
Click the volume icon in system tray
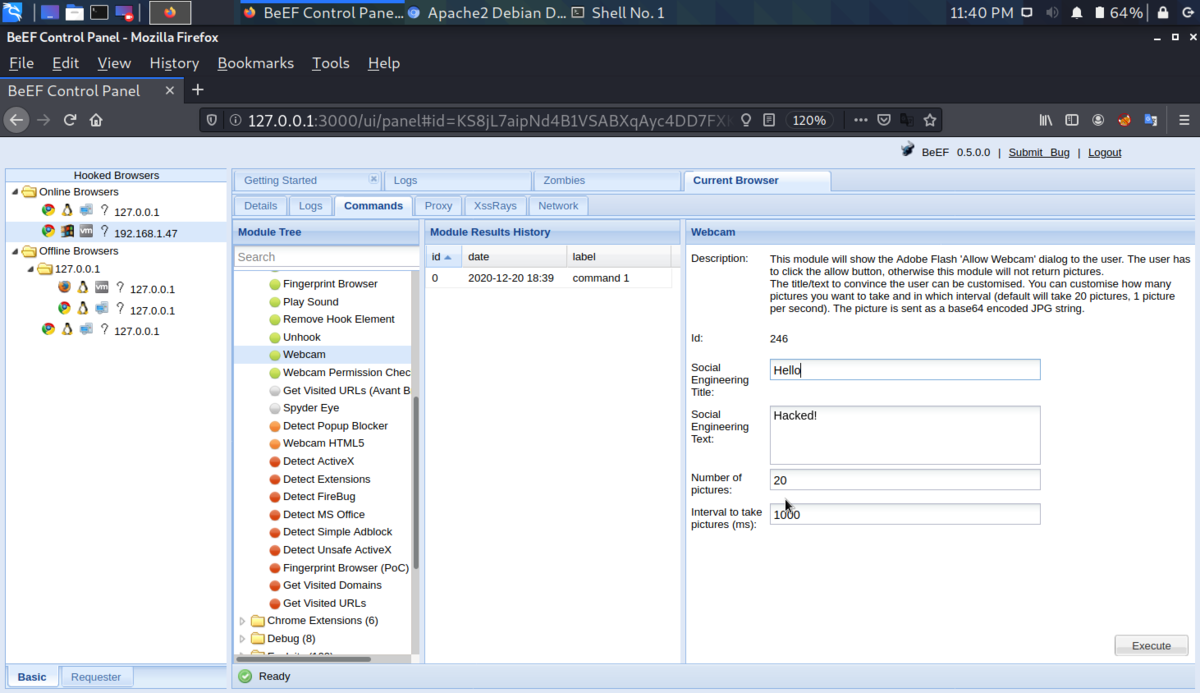(x=1053, y=13)
